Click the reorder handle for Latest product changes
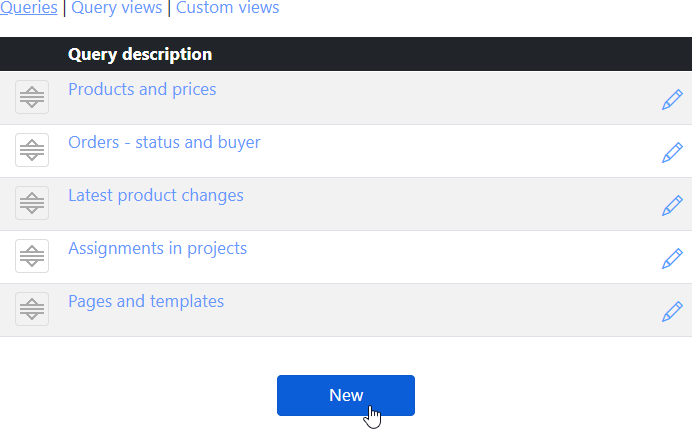The width and height of the screenshot is (692, 430). (32, 203)
